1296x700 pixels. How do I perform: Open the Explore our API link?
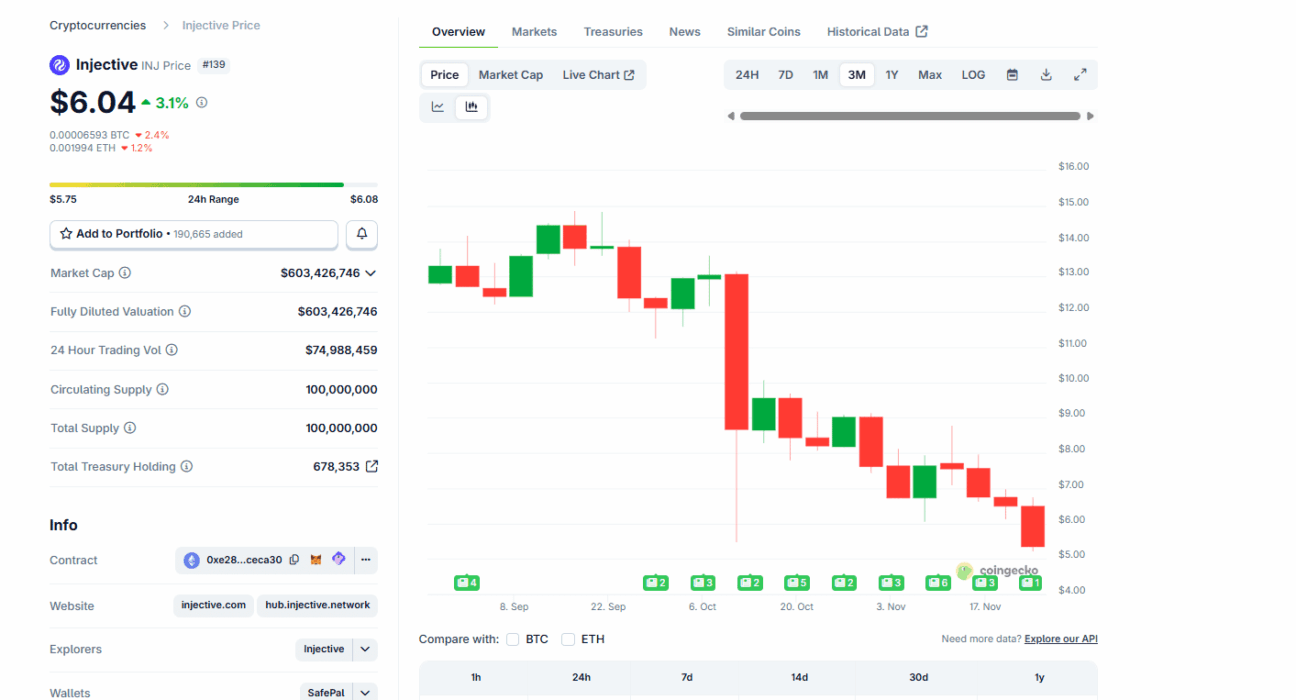coord(1060,639)
